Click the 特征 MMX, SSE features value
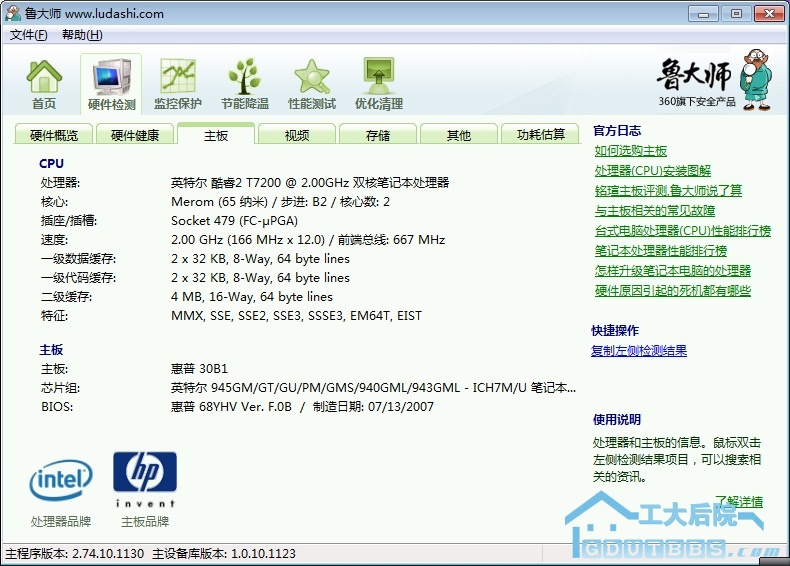790x566 pixels. (x=296, y=316)
